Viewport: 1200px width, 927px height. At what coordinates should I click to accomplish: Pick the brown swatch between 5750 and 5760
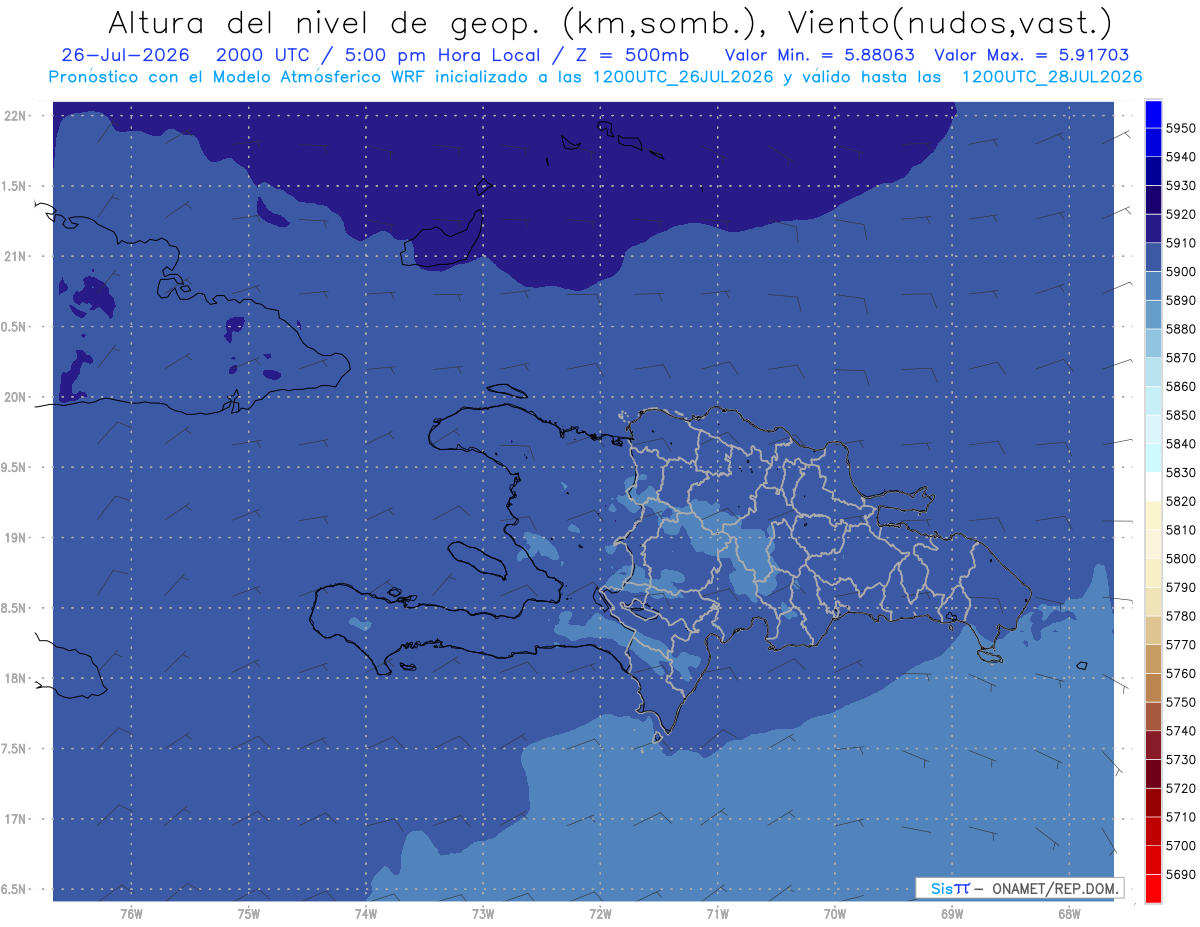pos(1153,687)
